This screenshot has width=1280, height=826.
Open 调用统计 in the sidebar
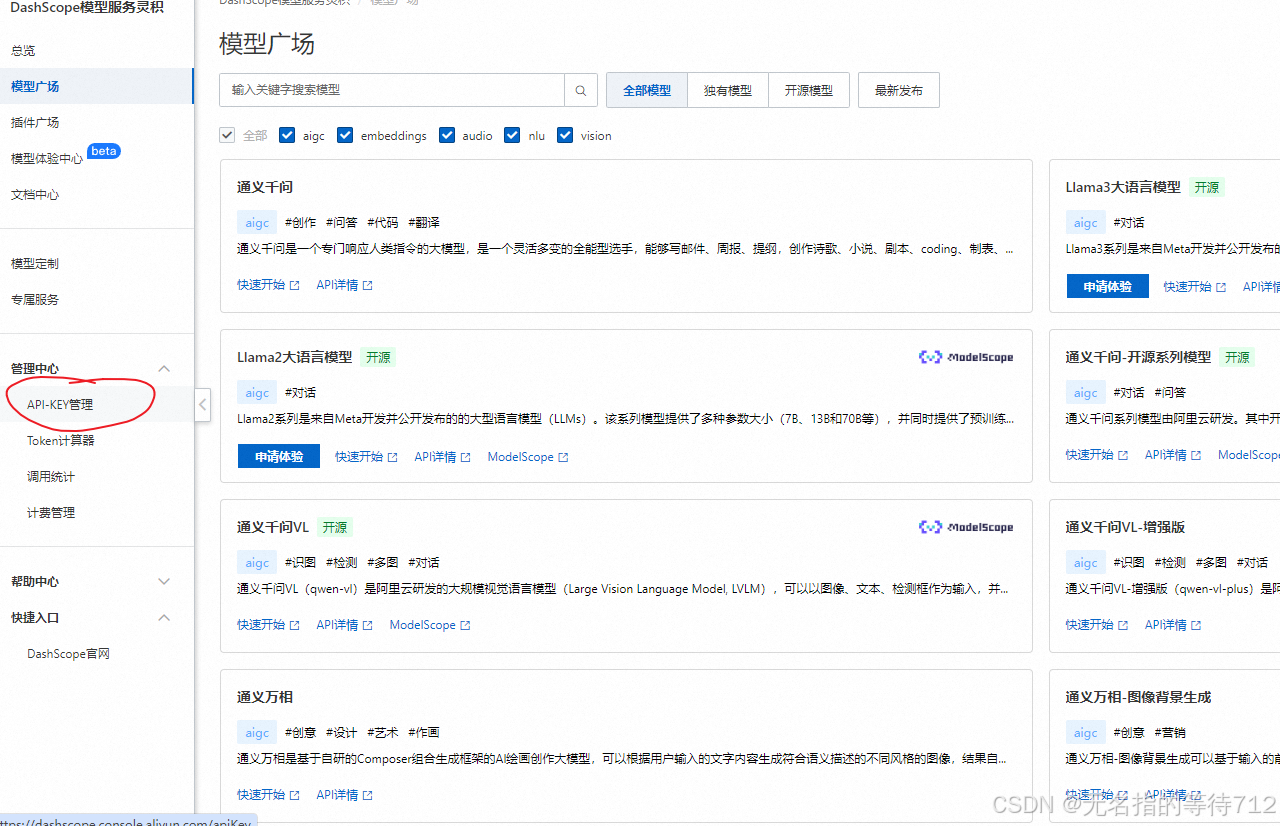[x=51, y=477]
